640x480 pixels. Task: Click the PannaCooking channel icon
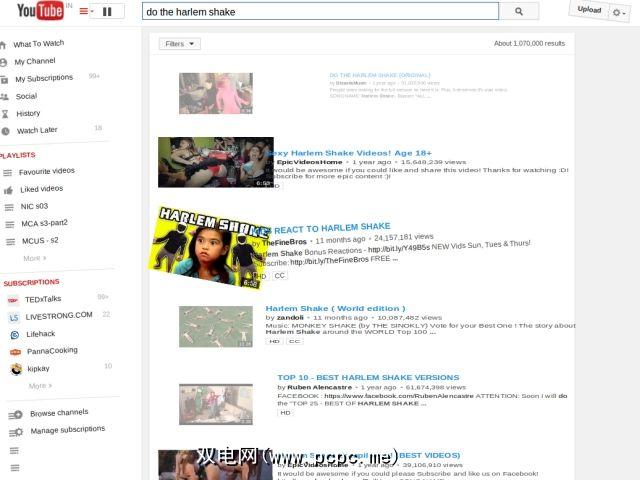coord(16,352)
